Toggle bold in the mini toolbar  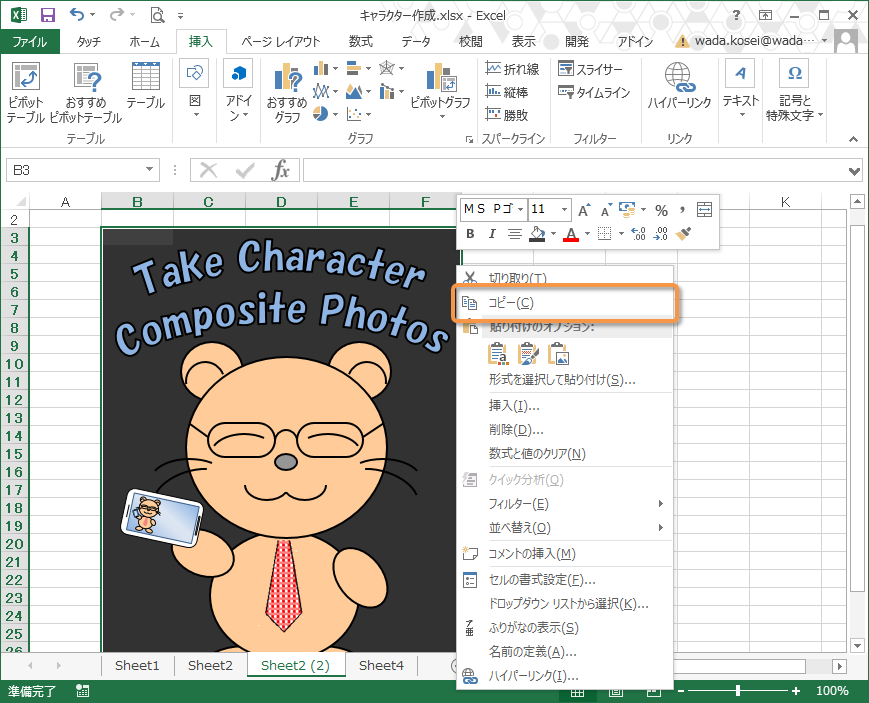click(x=470, y=234)
